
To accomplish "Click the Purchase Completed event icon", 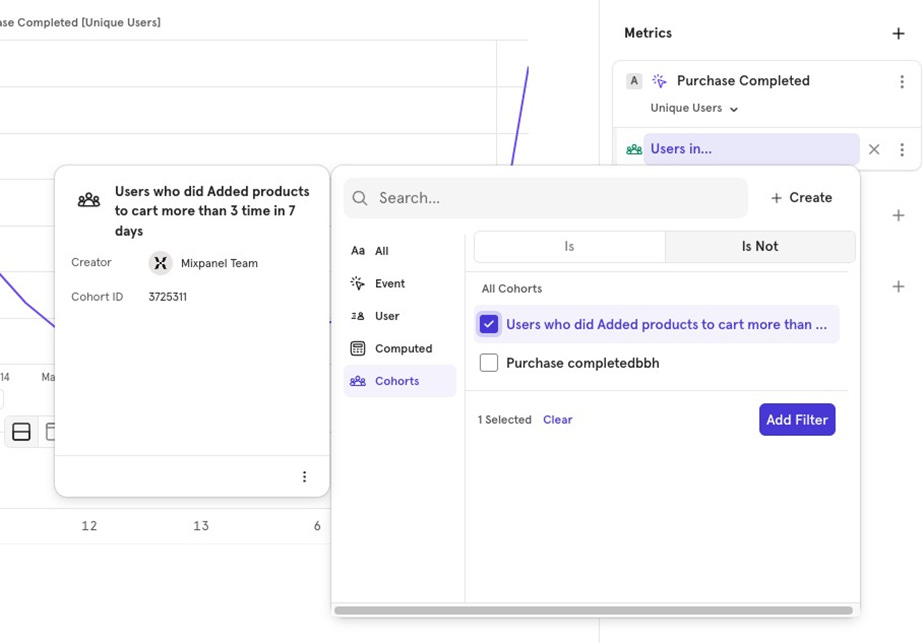I will [659, 81].
